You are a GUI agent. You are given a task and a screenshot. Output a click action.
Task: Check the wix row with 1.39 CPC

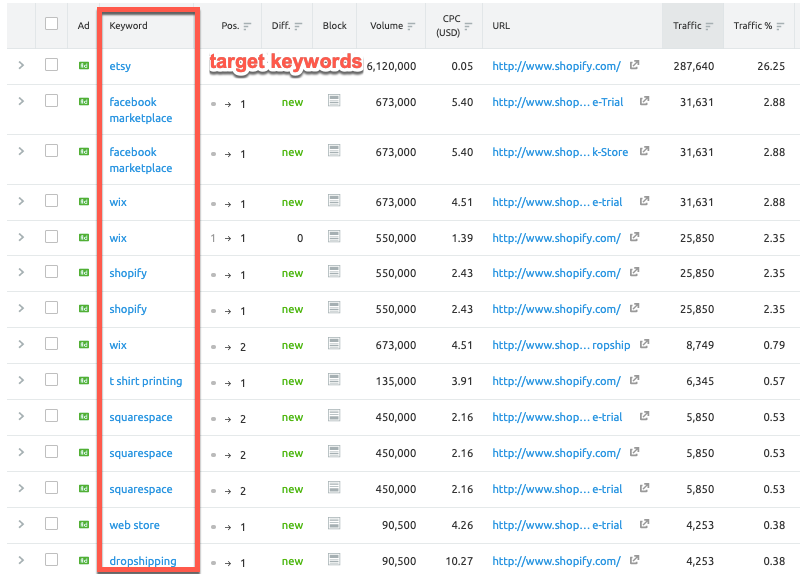click(x=52, y=237)
